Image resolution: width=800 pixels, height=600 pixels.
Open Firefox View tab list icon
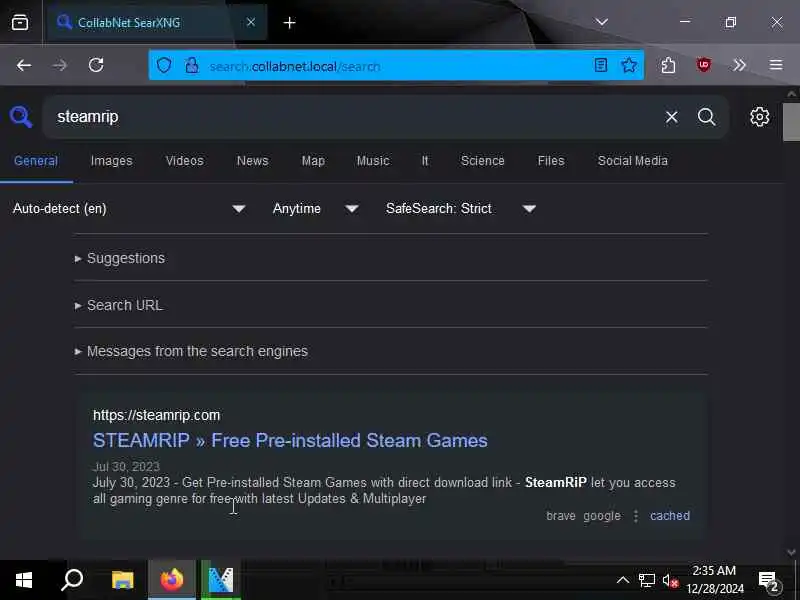coord(20,22)
